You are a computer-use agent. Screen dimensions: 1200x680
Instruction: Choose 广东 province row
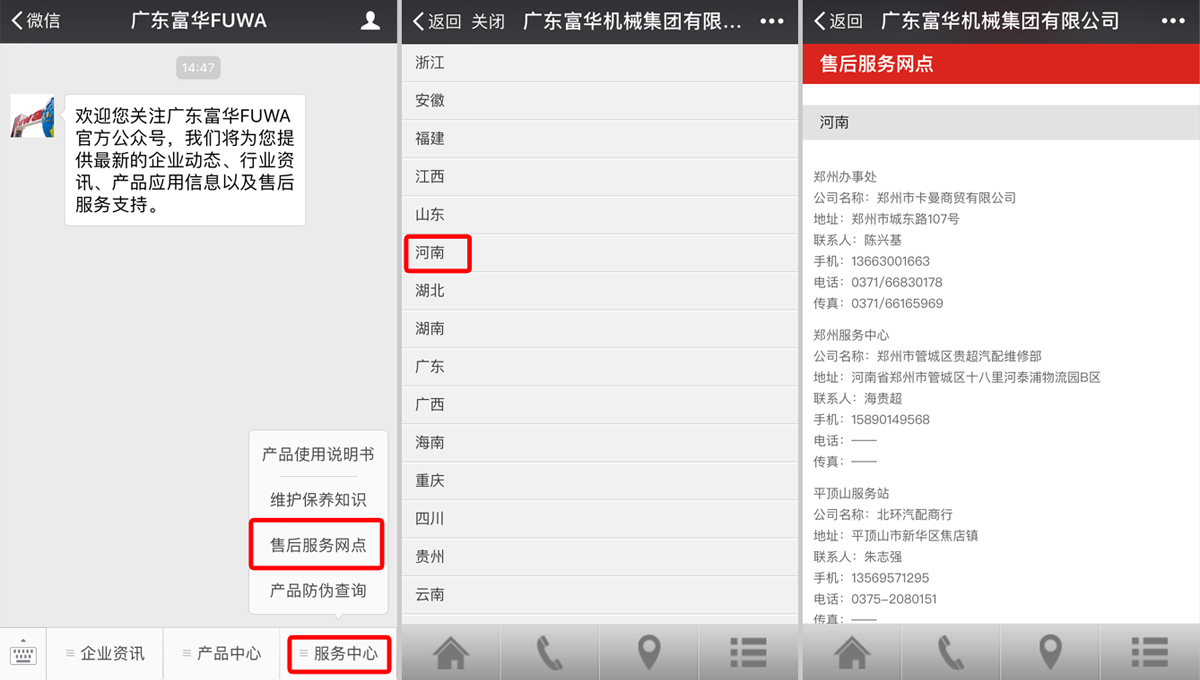pyautogui.click(x=600, y=367)
